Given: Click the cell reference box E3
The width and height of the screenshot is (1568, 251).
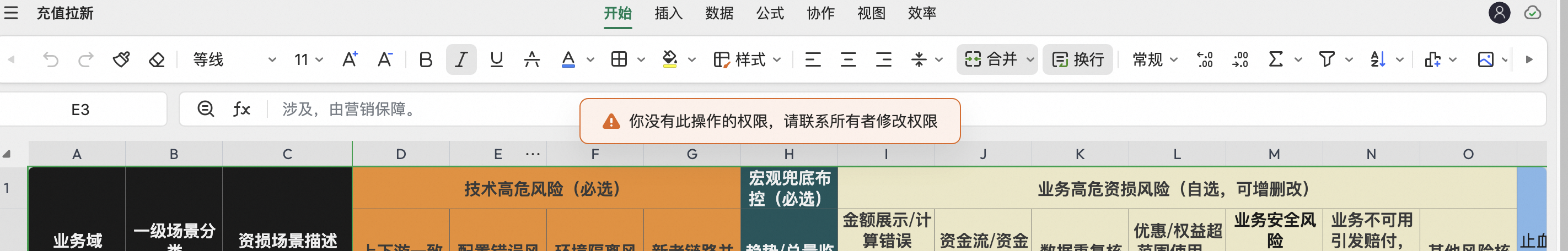Looking at the screenshot, I should pyautogui.click(x=81, y=110).
